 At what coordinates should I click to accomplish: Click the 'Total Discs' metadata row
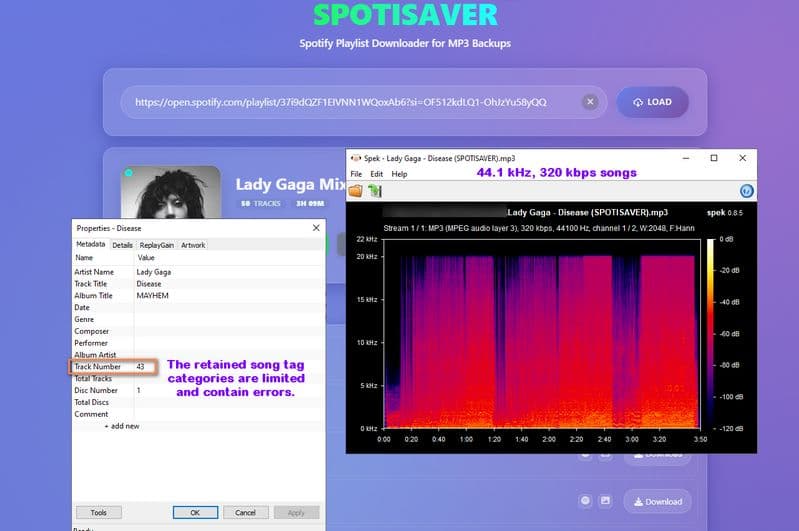click(198, 402)
